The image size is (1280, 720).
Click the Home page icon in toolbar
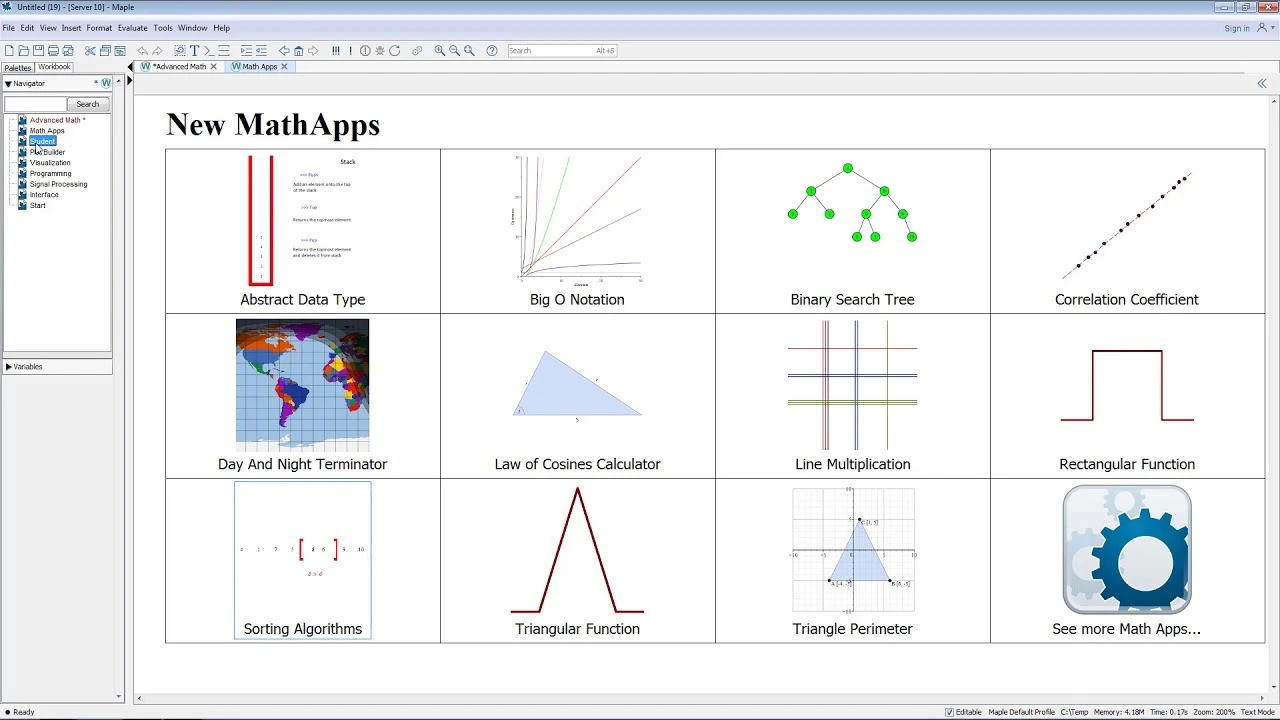click(x=298, y=50)
